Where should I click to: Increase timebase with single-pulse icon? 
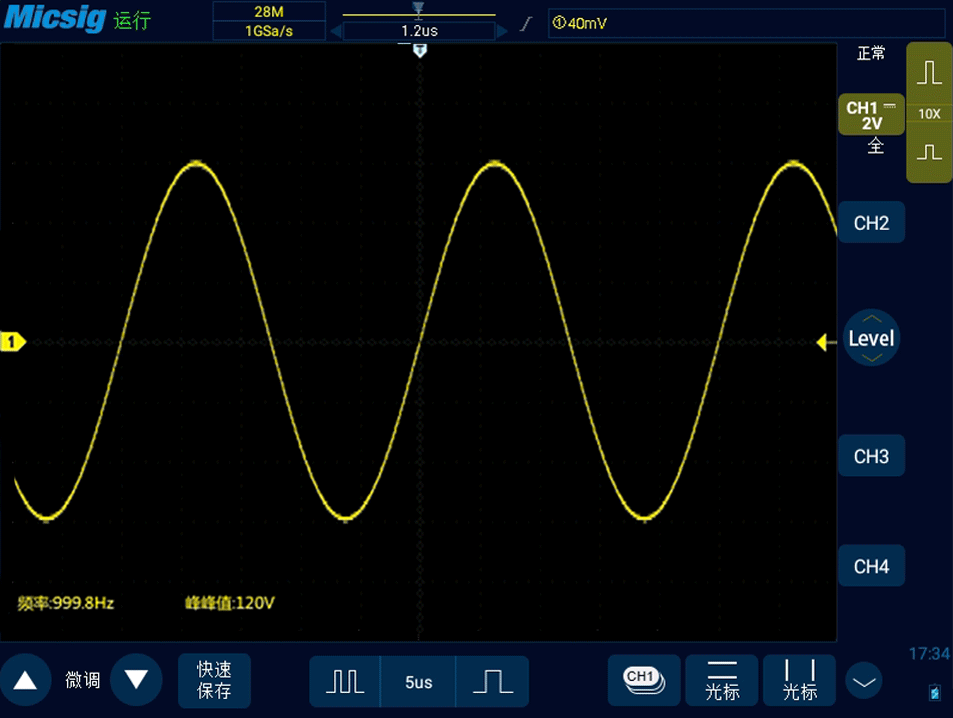492,682
